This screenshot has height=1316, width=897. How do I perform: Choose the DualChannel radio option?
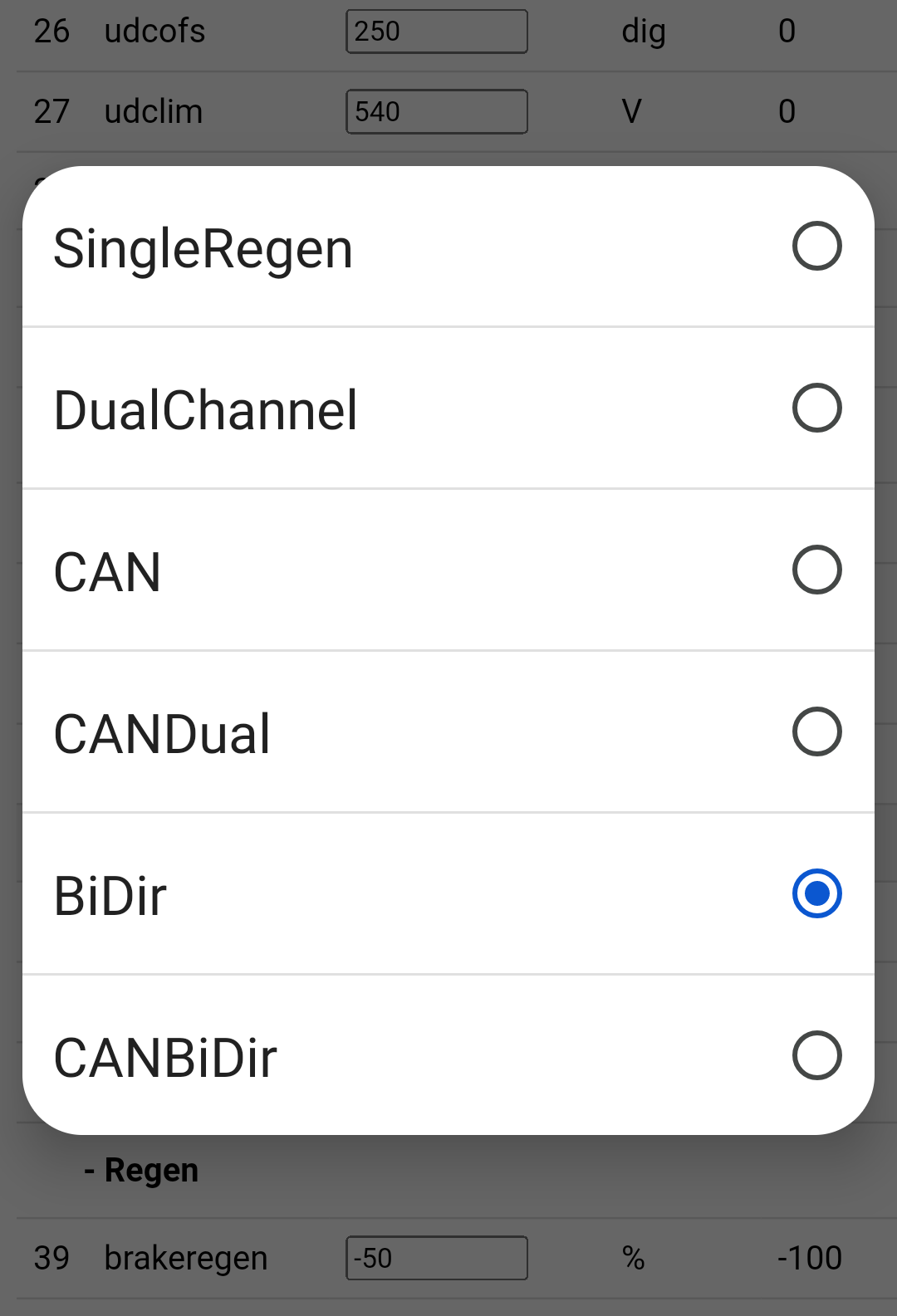(816, 408)
